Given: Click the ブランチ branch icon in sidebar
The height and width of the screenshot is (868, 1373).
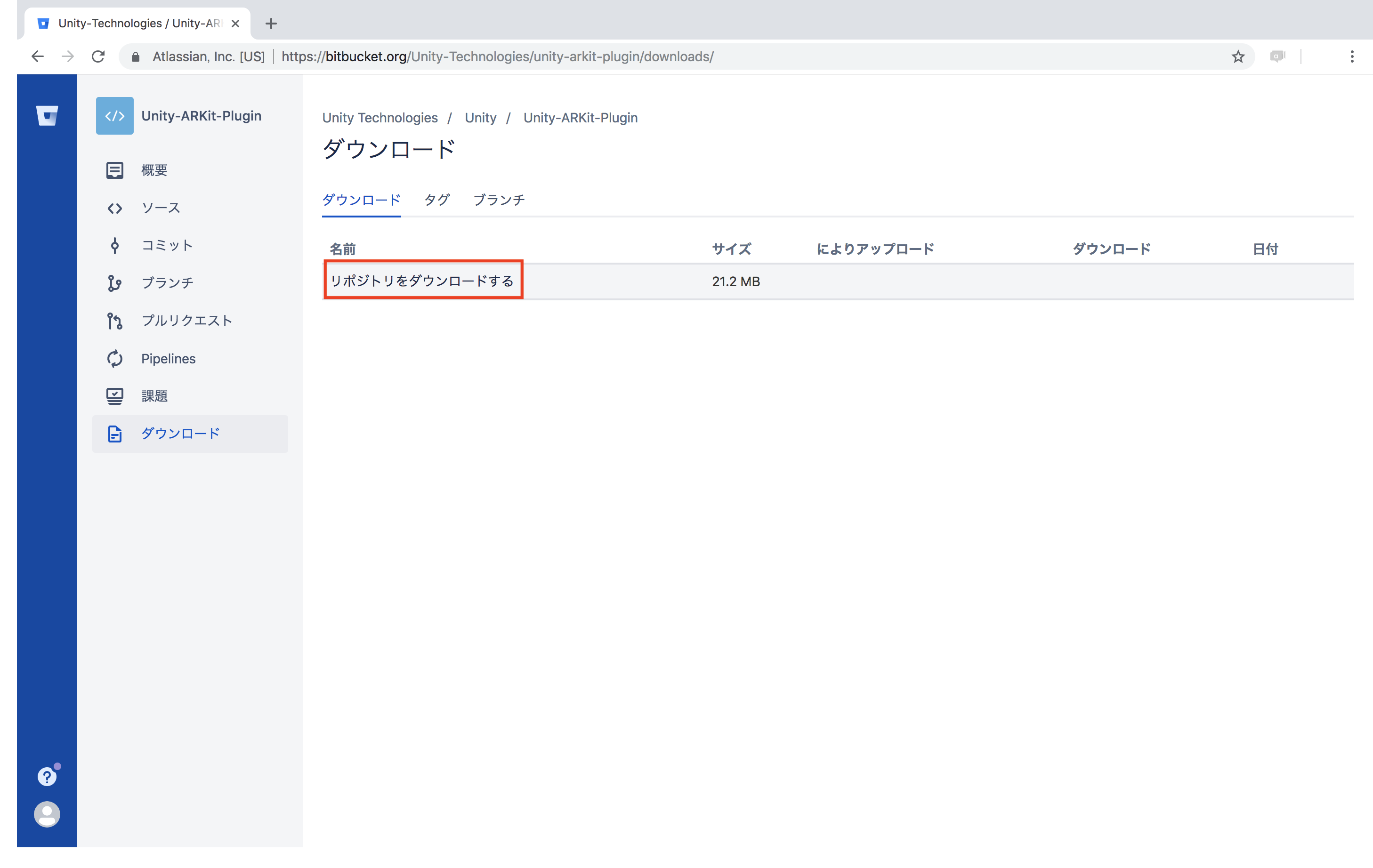Looking at the screenshot, I should [x=114, y=283].
